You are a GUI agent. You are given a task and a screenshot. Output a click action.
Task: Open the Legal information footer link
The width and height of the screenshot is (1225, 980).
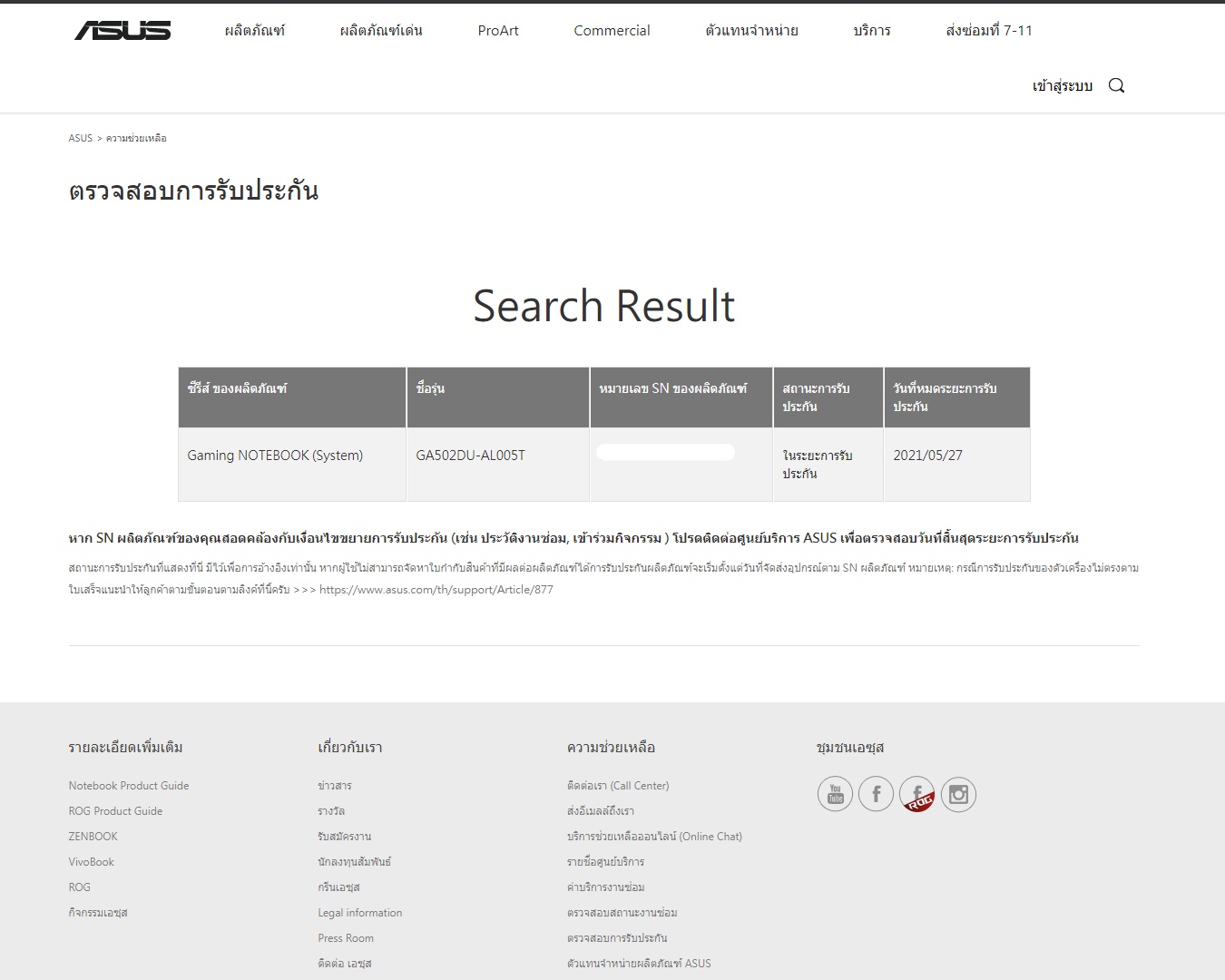(x=360, y=913)
